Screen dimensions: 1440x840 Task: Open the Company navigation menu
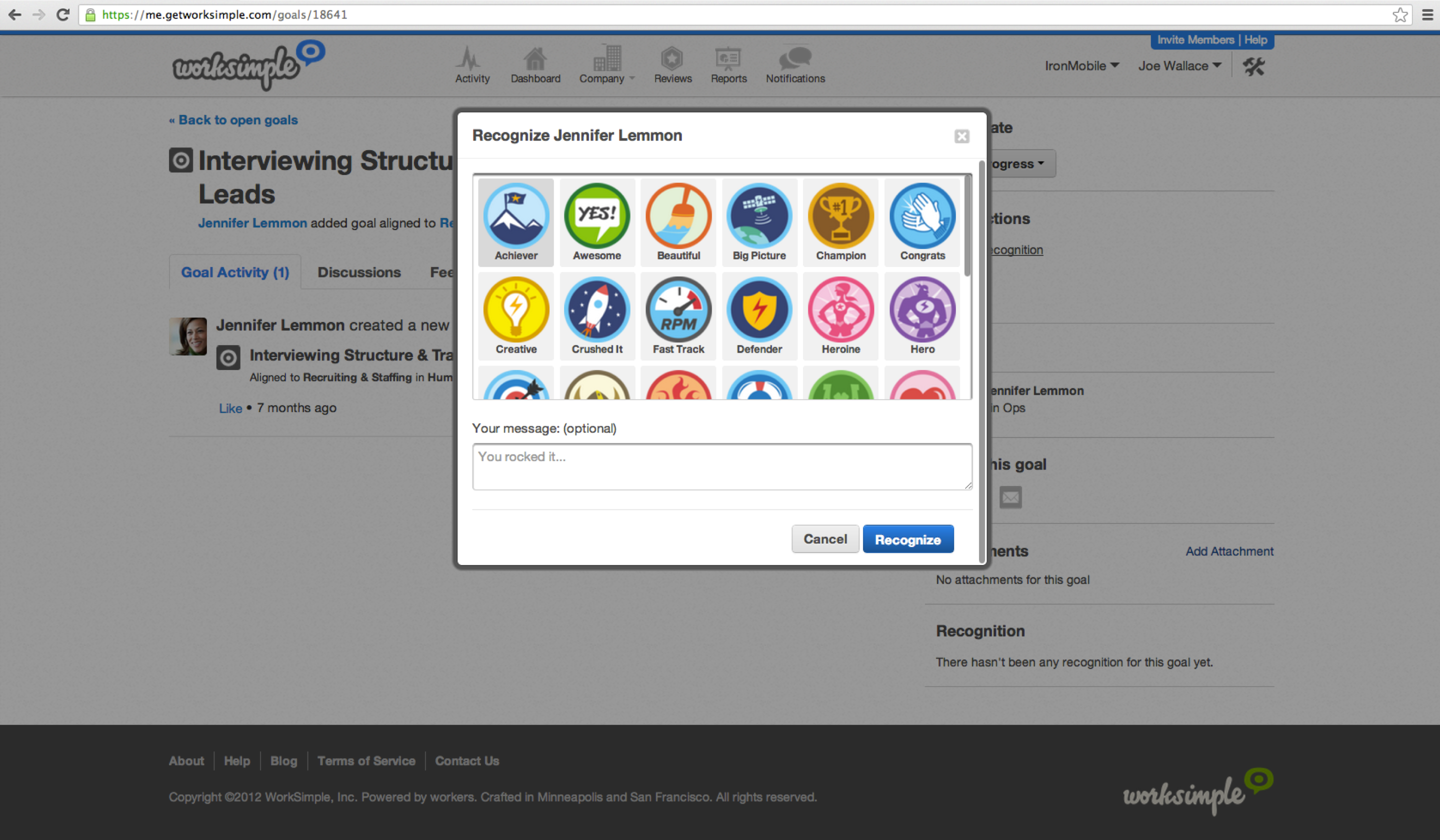tap(605, 64)
